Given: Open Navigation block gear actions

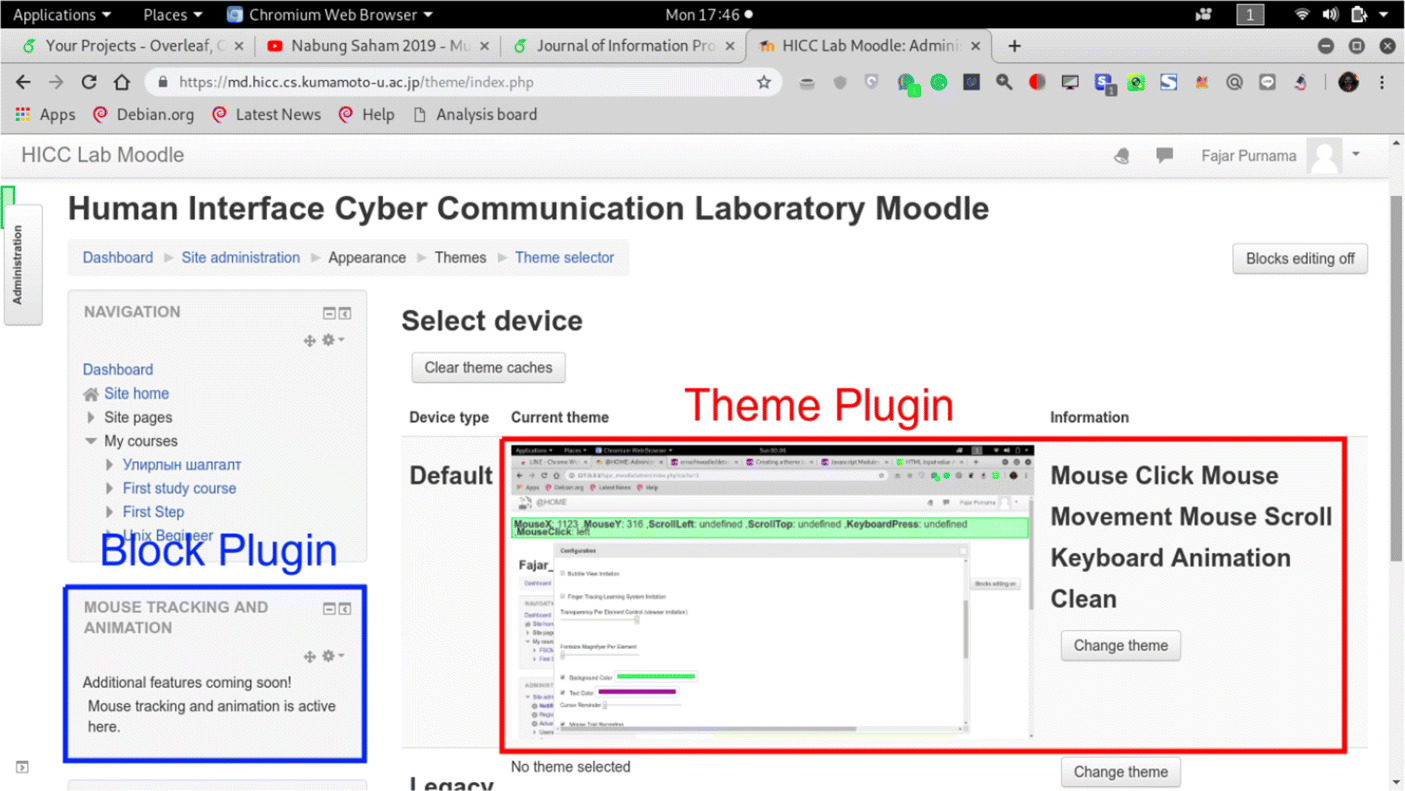Looking at the screenshot, I should (332, 341).
